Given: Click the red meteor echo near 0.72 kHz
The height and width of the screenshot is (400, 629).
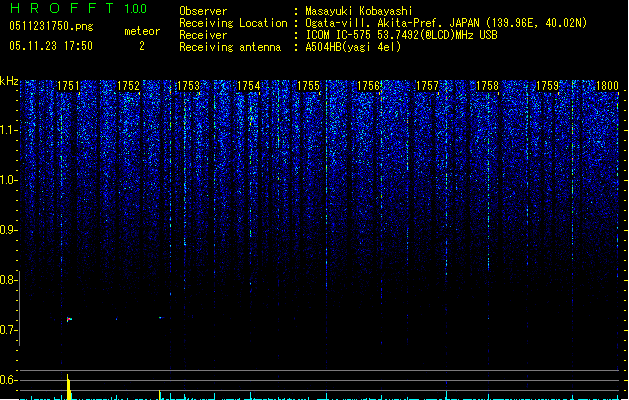Looking at the screenshot, I should pyautogui.click(x=68, y=319).
